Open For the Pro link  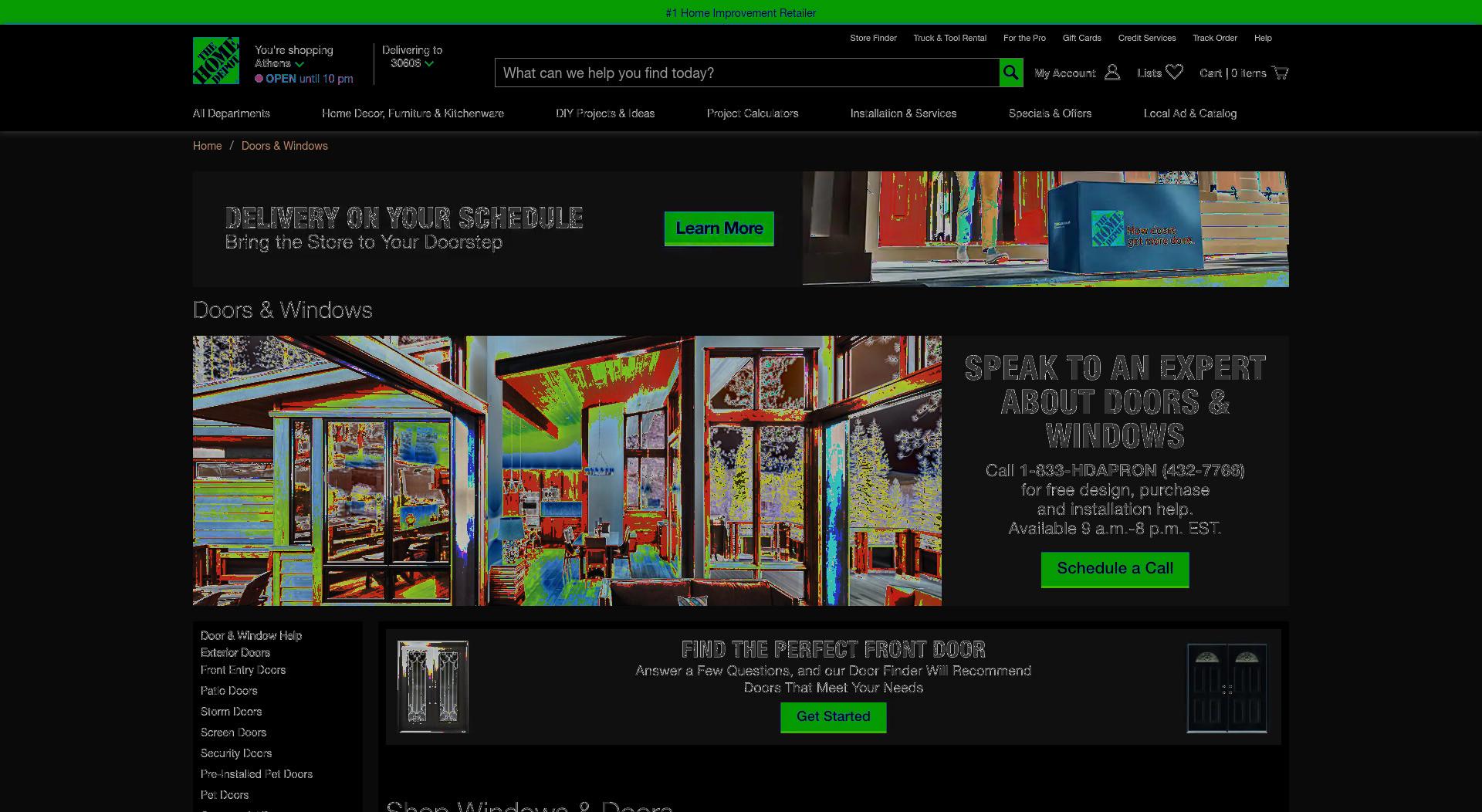[x=1024, y=38]
